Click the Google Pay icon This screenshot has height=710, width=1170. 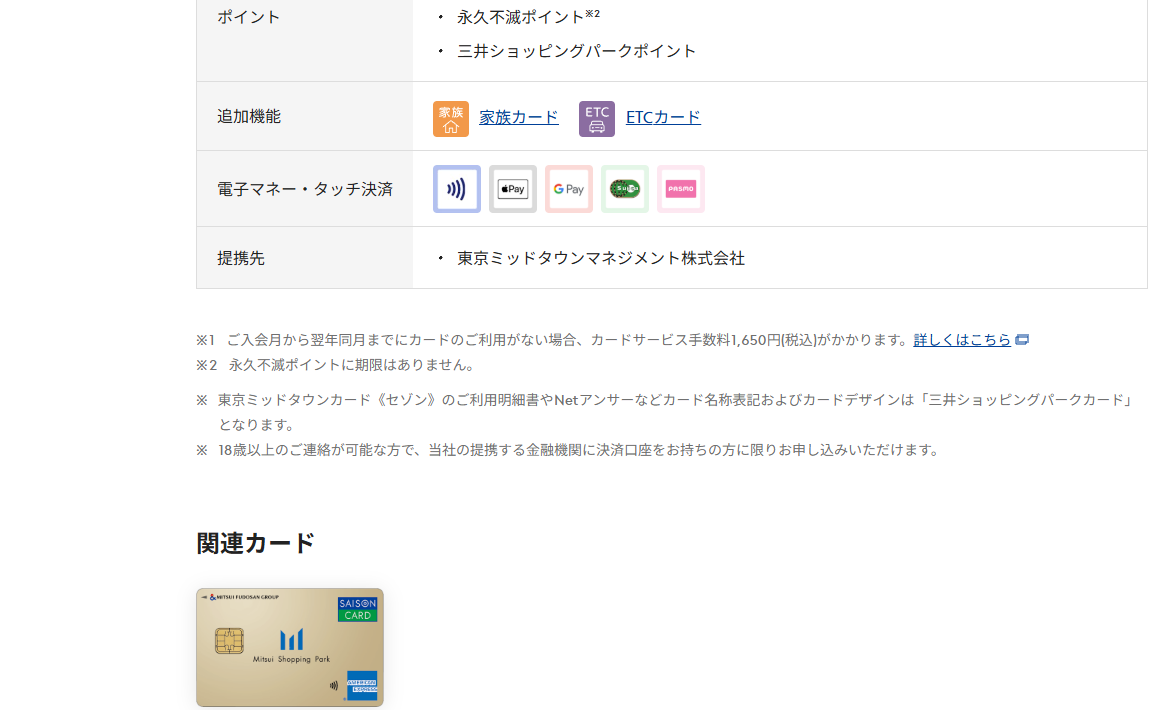pos(569,189)
